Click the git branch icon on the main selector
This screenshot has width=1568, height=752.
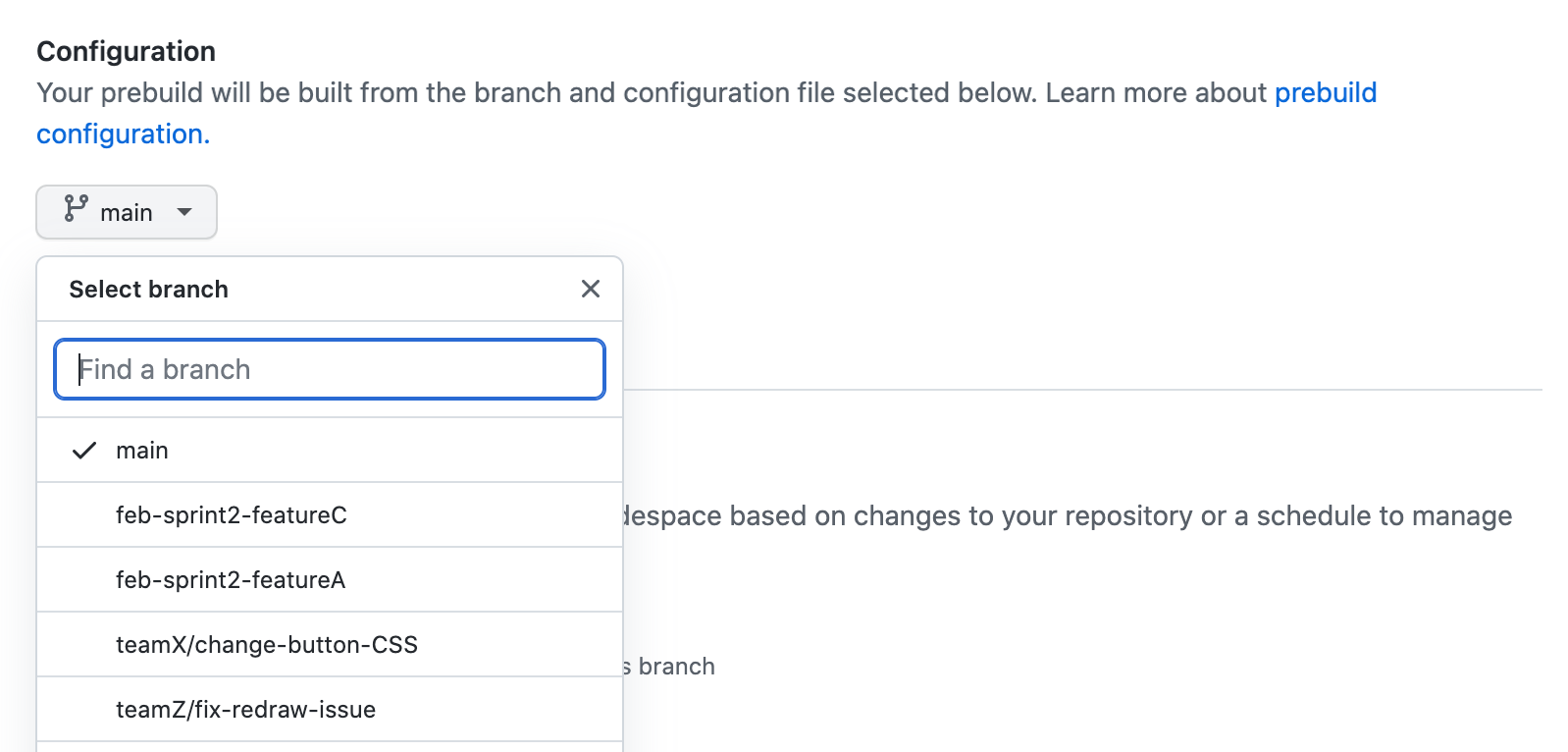tap(76, 211)
